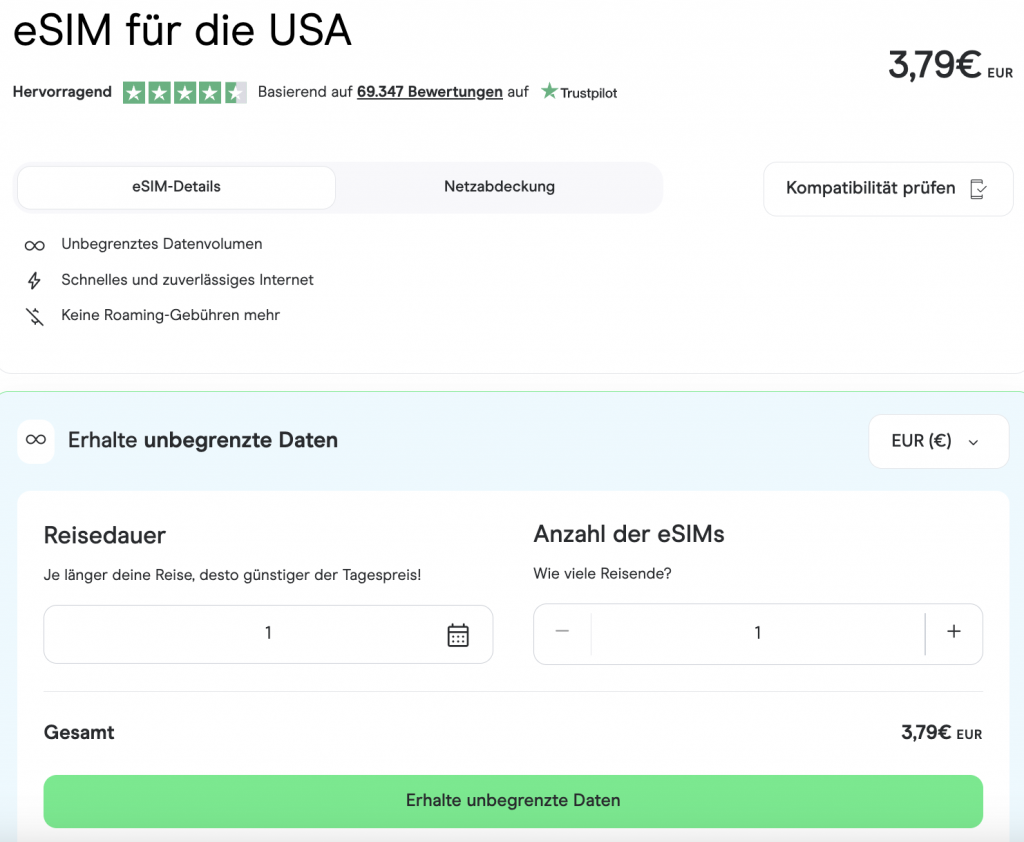
Task: Open the calendar icon in Reisedauer field
Action: (458, 633)
